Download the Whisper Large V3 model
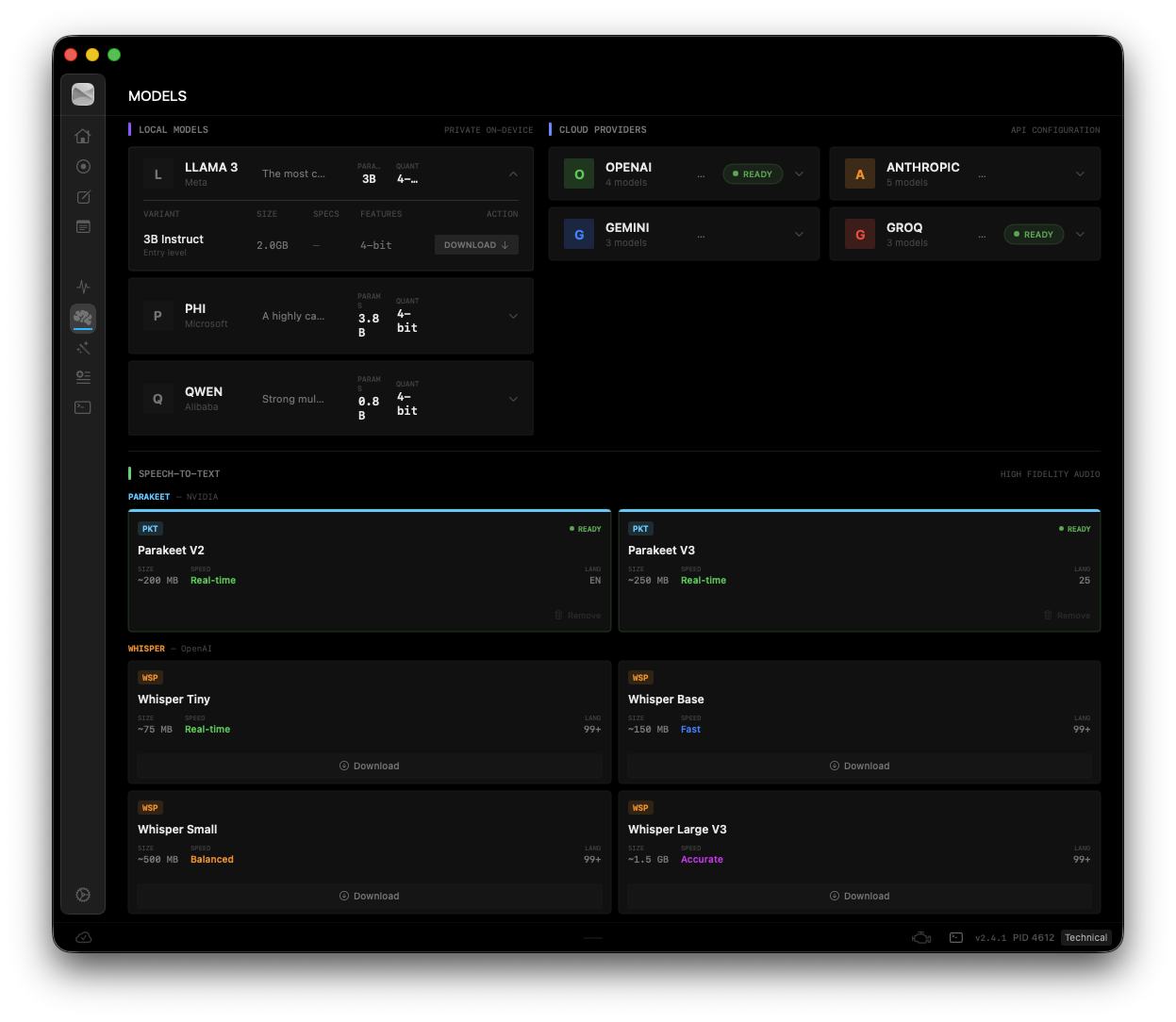The height and width of the screenshot is (1022, 1176). [x=859, y=896]
